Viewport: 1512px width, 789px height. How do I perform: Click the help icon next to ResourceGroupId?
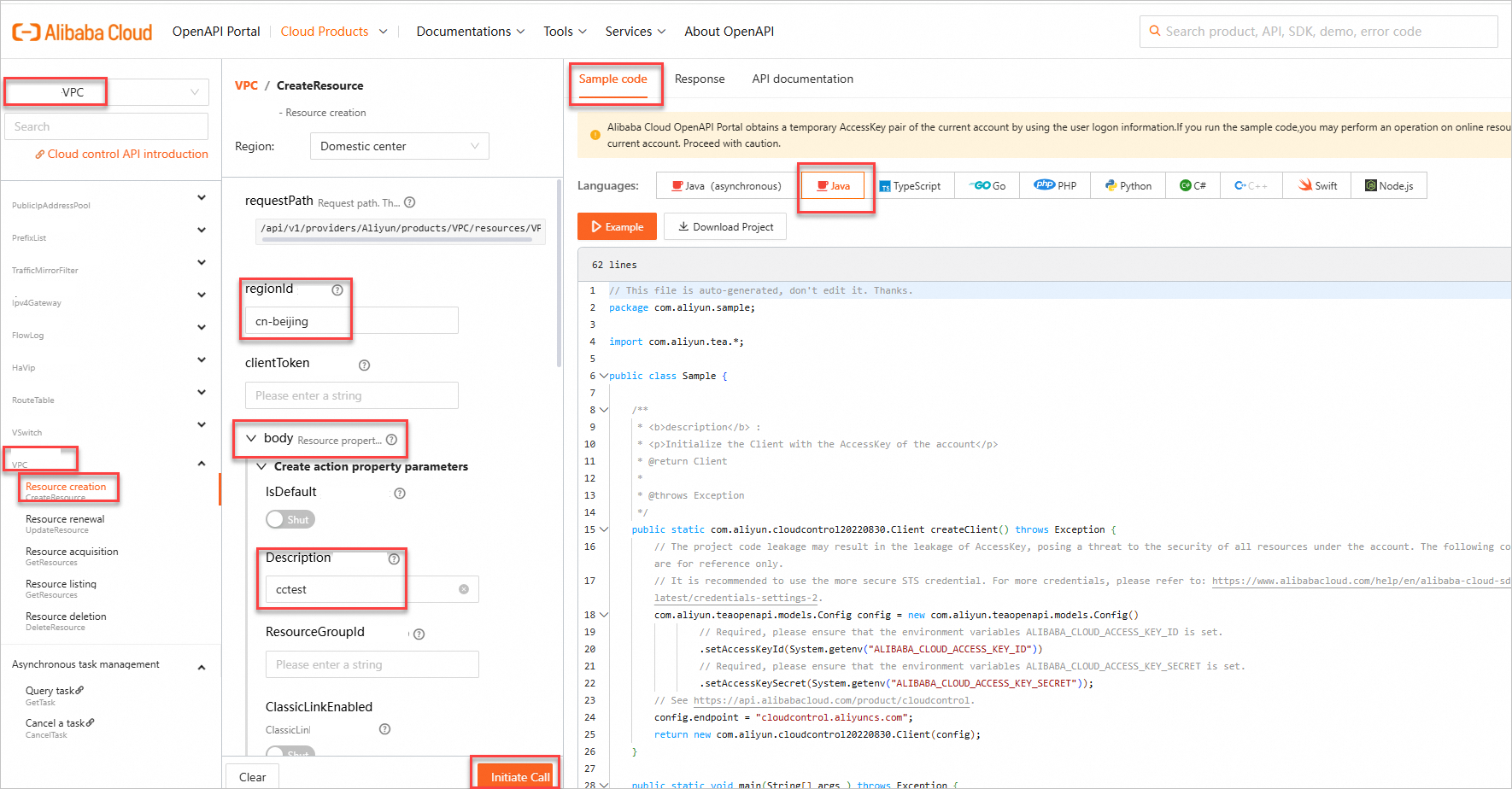419,634
